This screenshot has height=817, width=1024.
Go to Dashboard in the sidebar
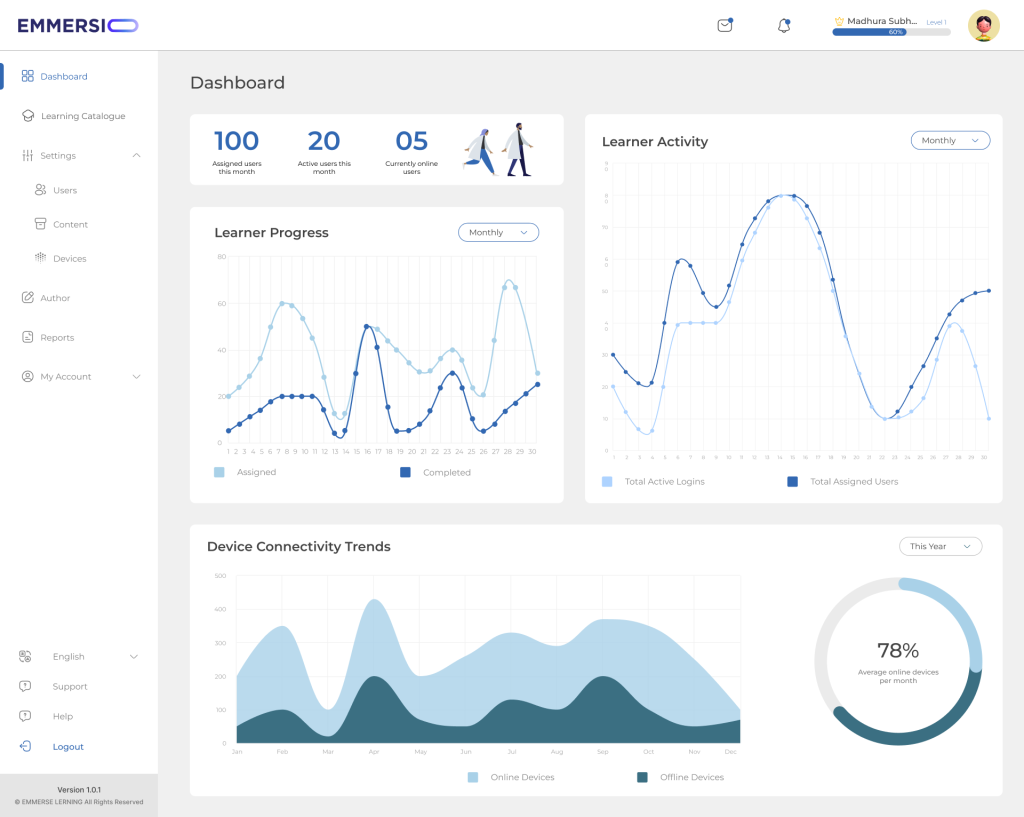click(x=63, y=76)
